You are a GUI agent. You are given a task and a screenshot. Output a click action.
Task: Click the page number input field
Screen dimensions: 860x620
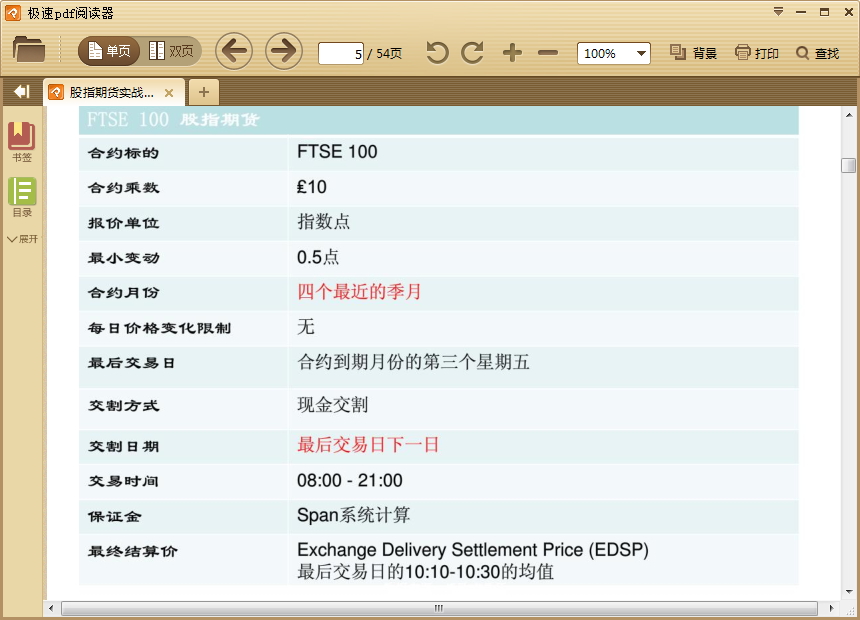click(341, 54)
